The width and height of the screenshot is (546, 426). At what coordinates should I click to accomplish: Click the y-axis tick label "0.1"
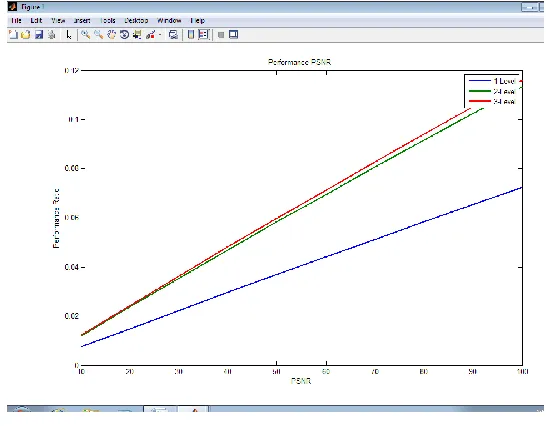tap(73, 119)
